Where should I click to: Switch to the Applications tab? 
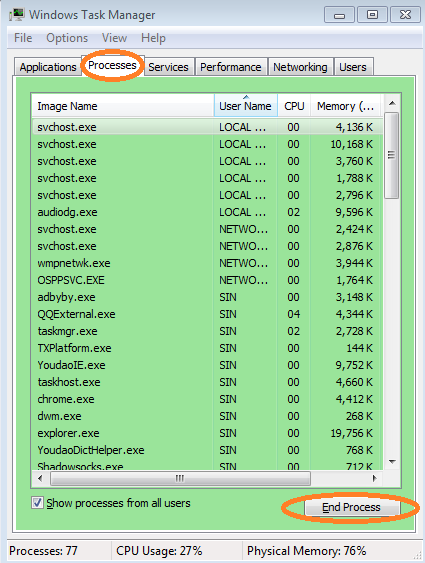[x=48, y=67]
